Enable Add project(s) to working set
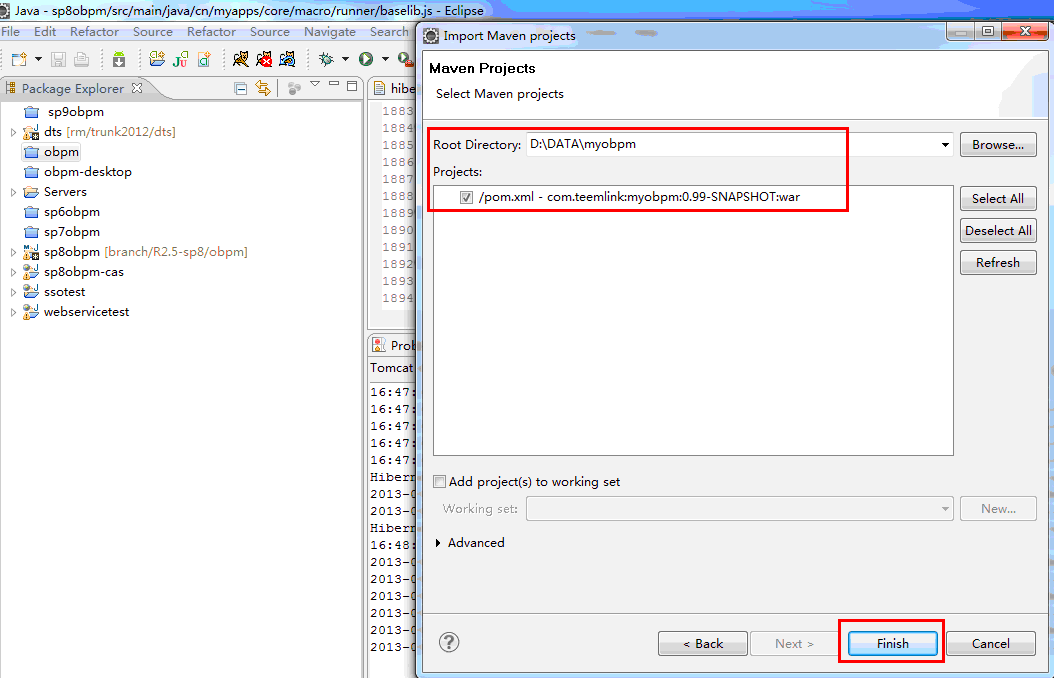Screen dimensions: 1054x678 tap(440, 482)
